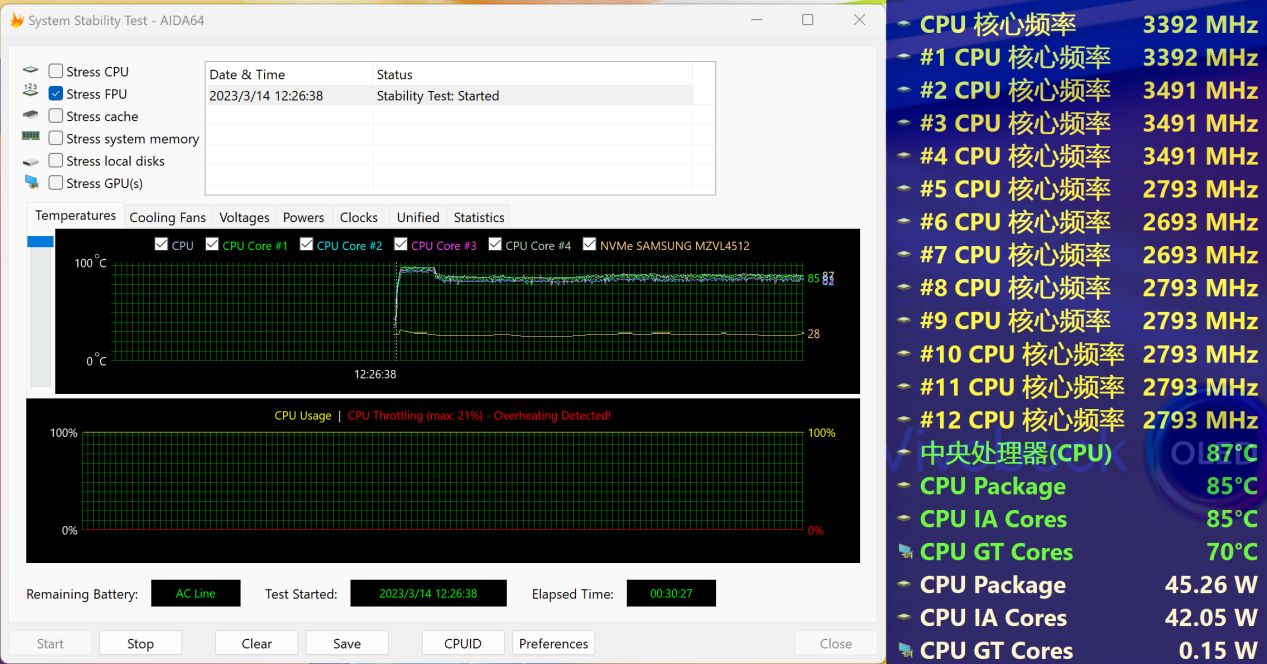The width and height of the screenshot is (1267, 664).
Task: Click the Clear button
Action: click(256, 644)
